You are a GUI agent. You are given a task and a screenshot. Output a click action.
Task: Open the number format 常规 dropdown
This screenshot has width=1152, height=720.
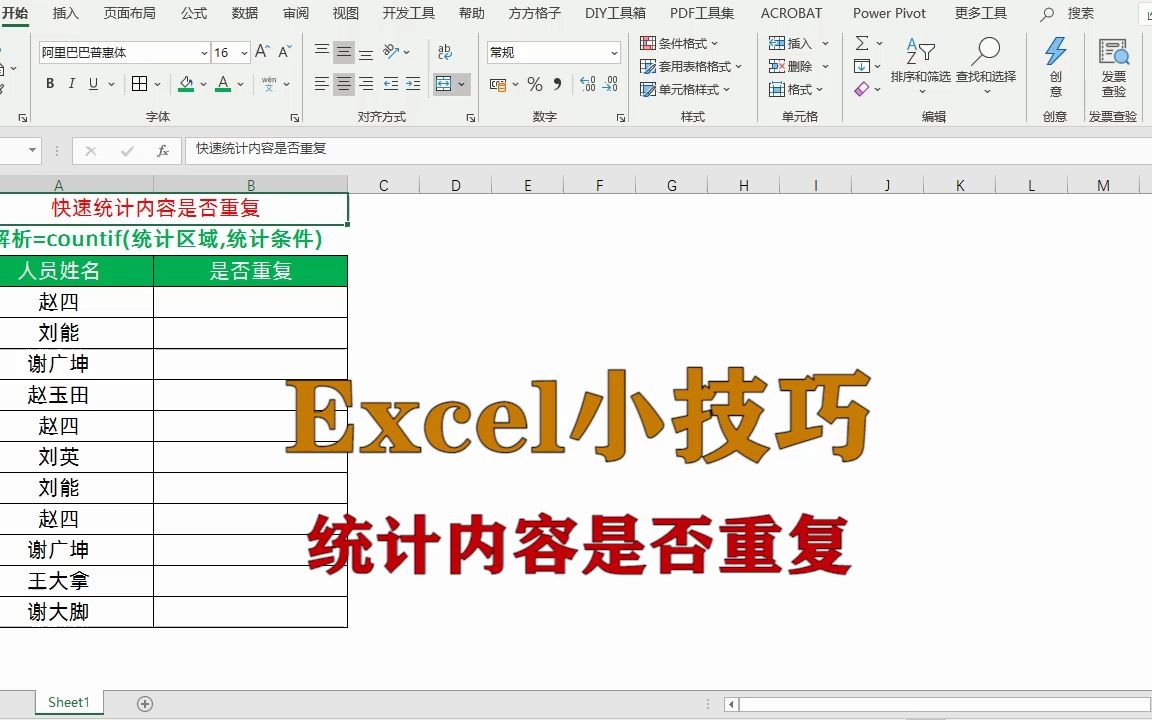pos(553,50)
